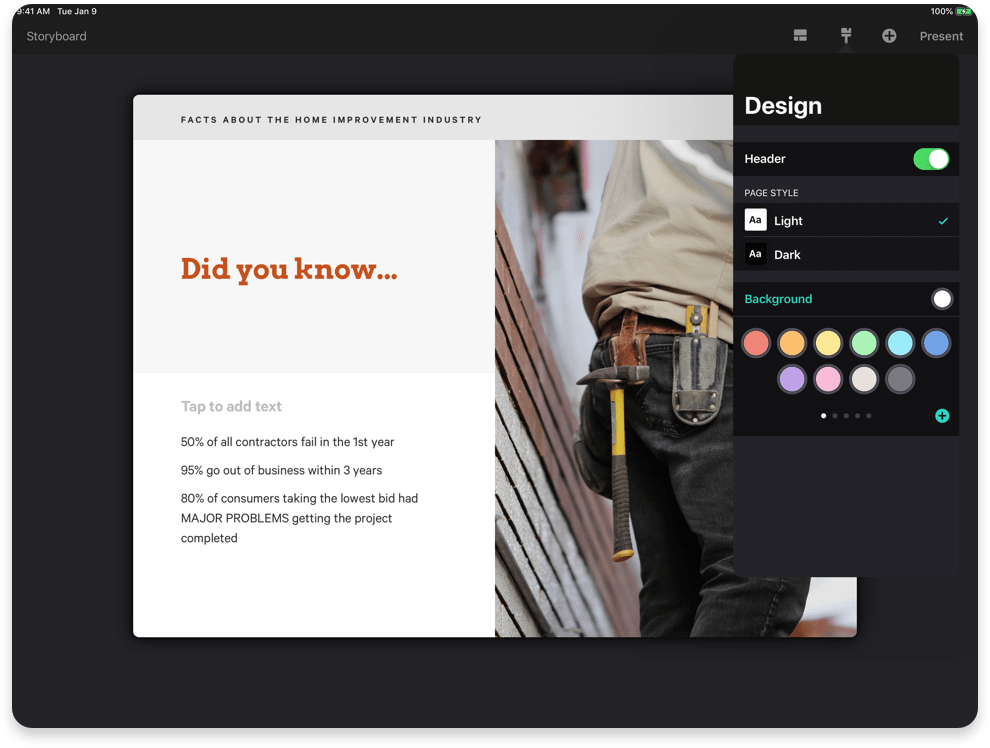Image resolution: width=990 pixels, height=748 pixels.
Task: Choose the blue background swatch
Action: click(936, 343)
